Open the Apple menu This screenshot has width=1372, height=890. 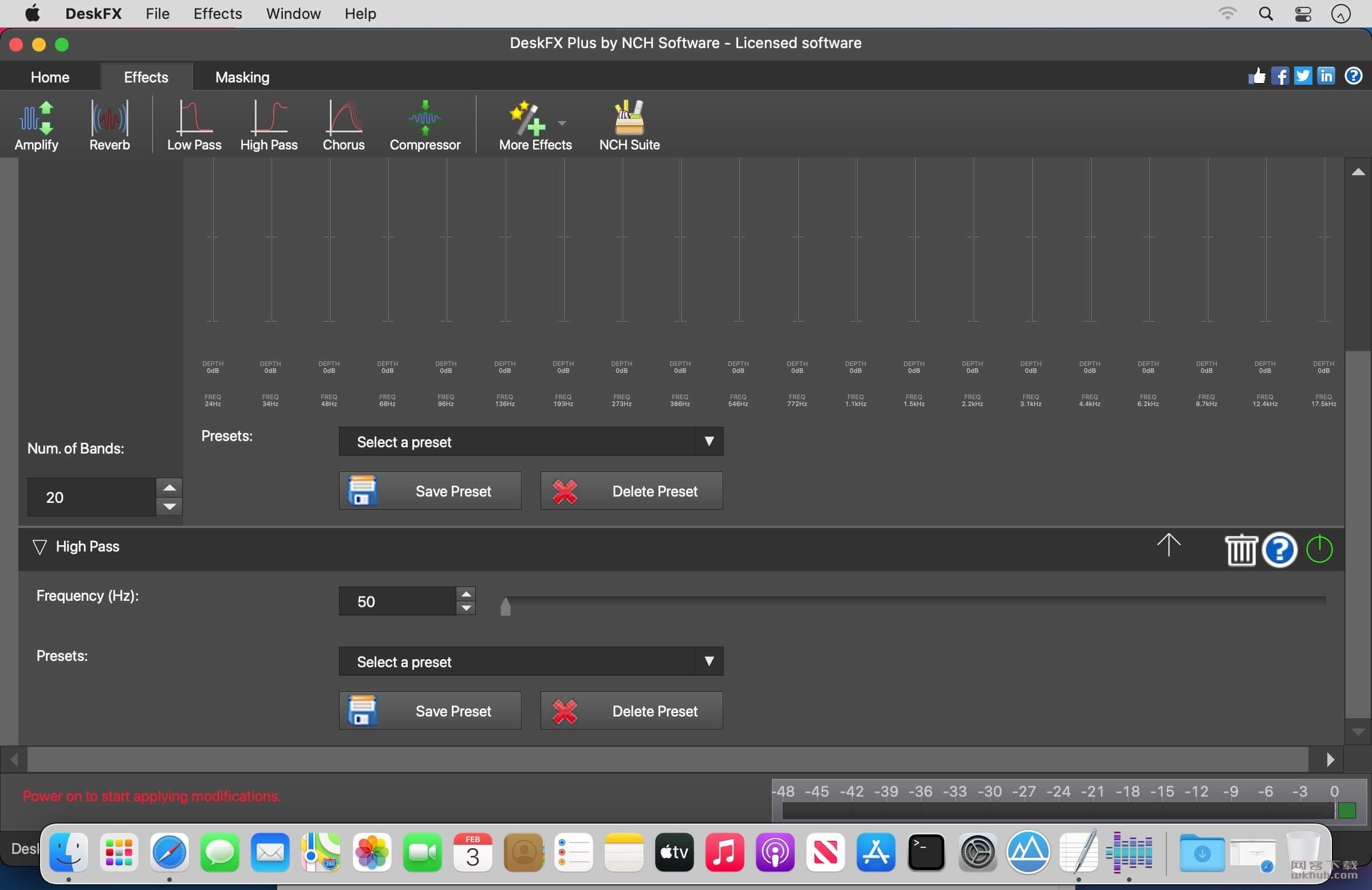point(33,13)
